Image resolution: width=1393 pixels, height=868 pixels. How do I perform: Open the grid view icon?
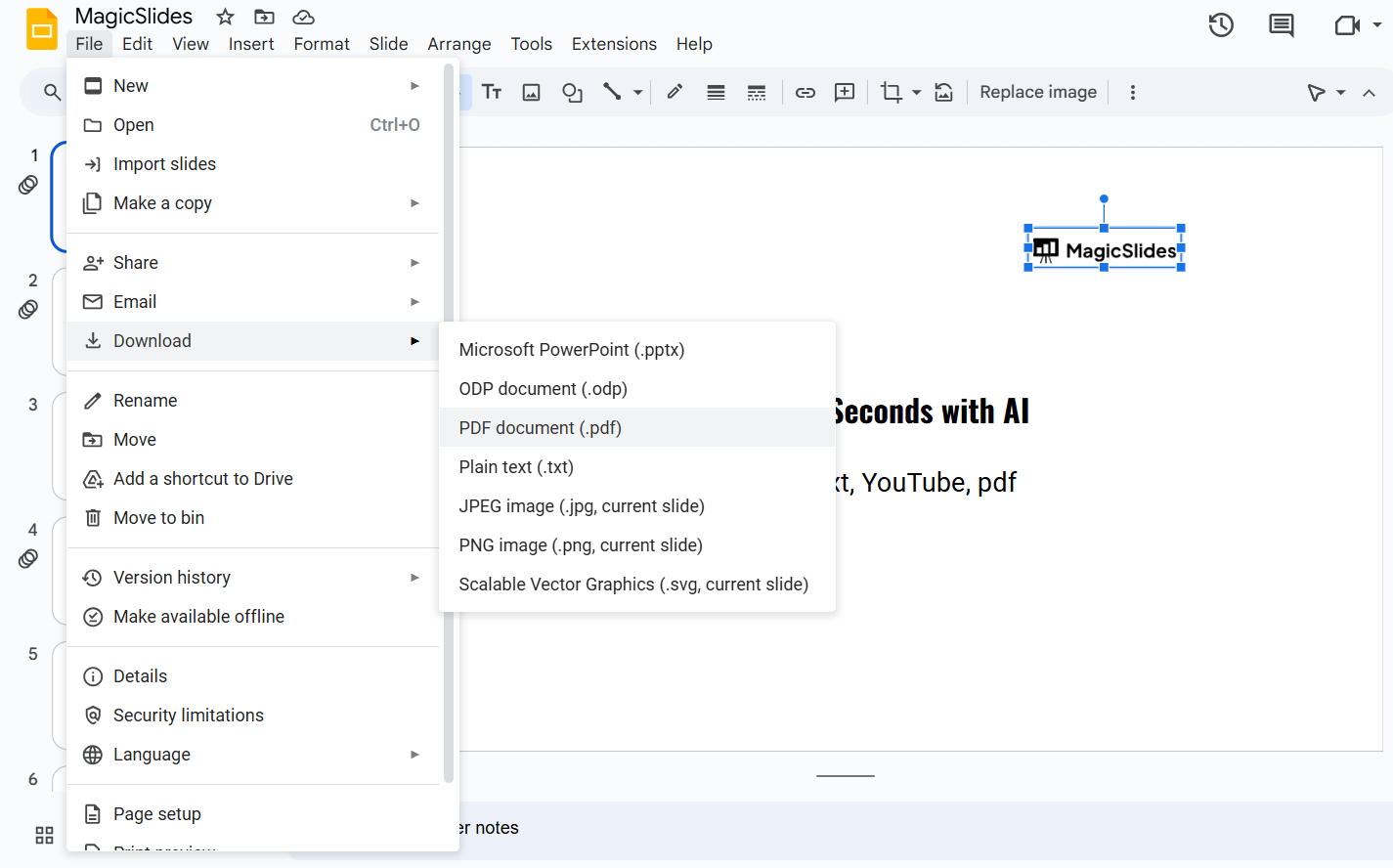pos(44,835)
